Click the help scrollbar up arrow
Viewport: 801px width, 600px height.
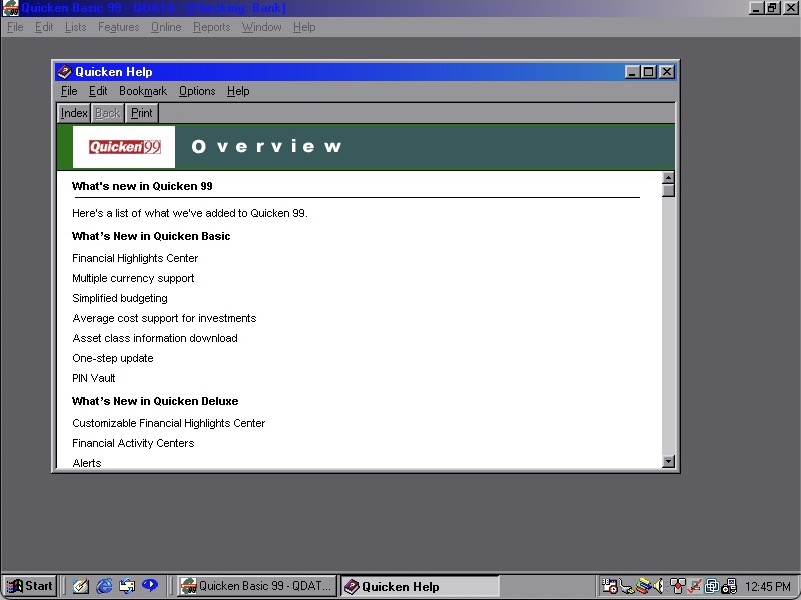pos(668,178)
